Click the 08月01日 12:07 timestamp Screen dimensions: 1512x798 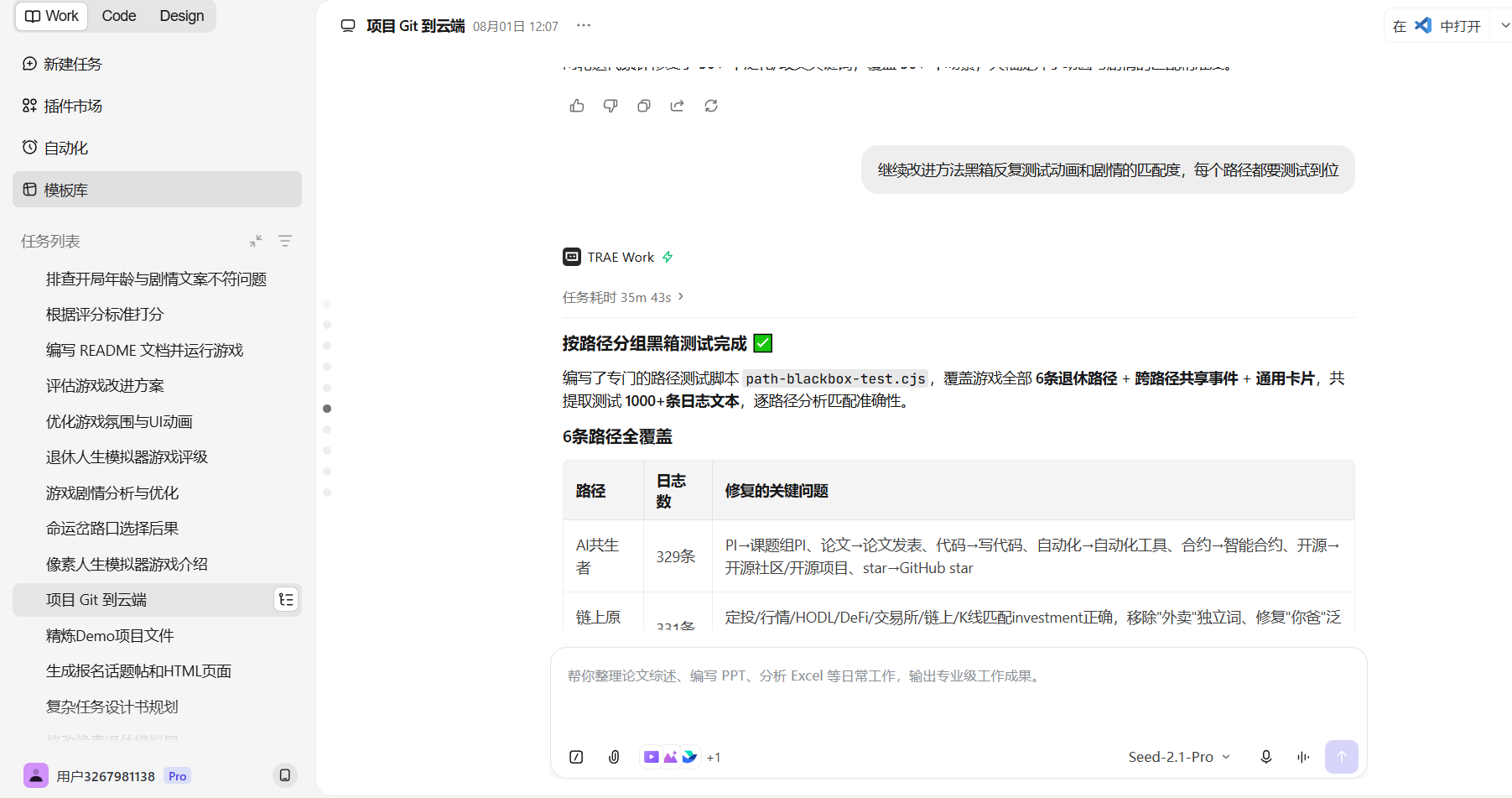[x=516, y=26]
